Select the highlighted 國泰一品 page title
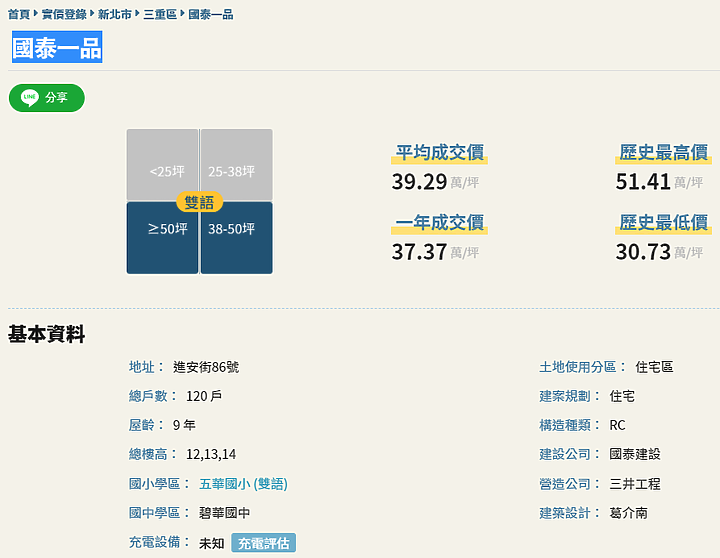This screenshot has width=720, height=558. click(57, 47)
